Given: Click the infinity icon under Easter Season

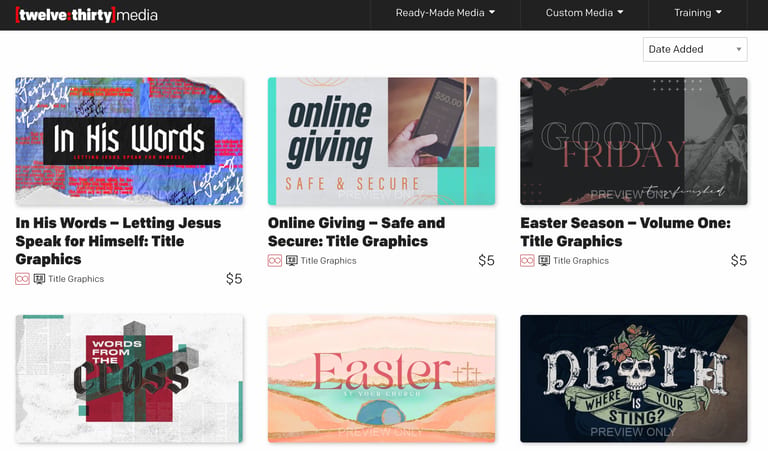Looking at the screenshot, I should click(x=527, y=261).
